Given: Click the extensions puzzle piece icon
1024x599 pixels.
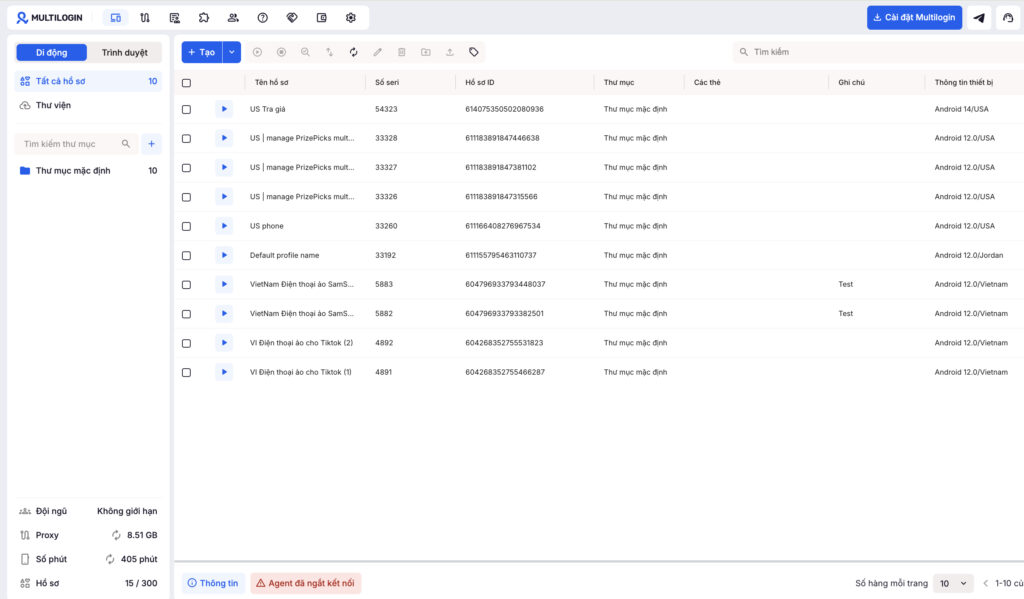Looking at the screenshot, I should point(204,18).
